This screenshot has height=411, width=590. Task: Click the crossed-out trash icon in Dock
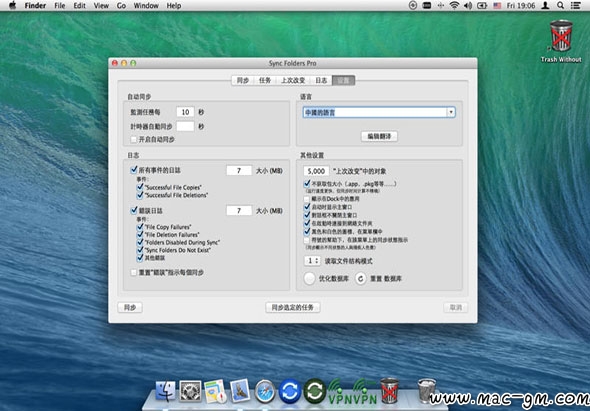389,391
